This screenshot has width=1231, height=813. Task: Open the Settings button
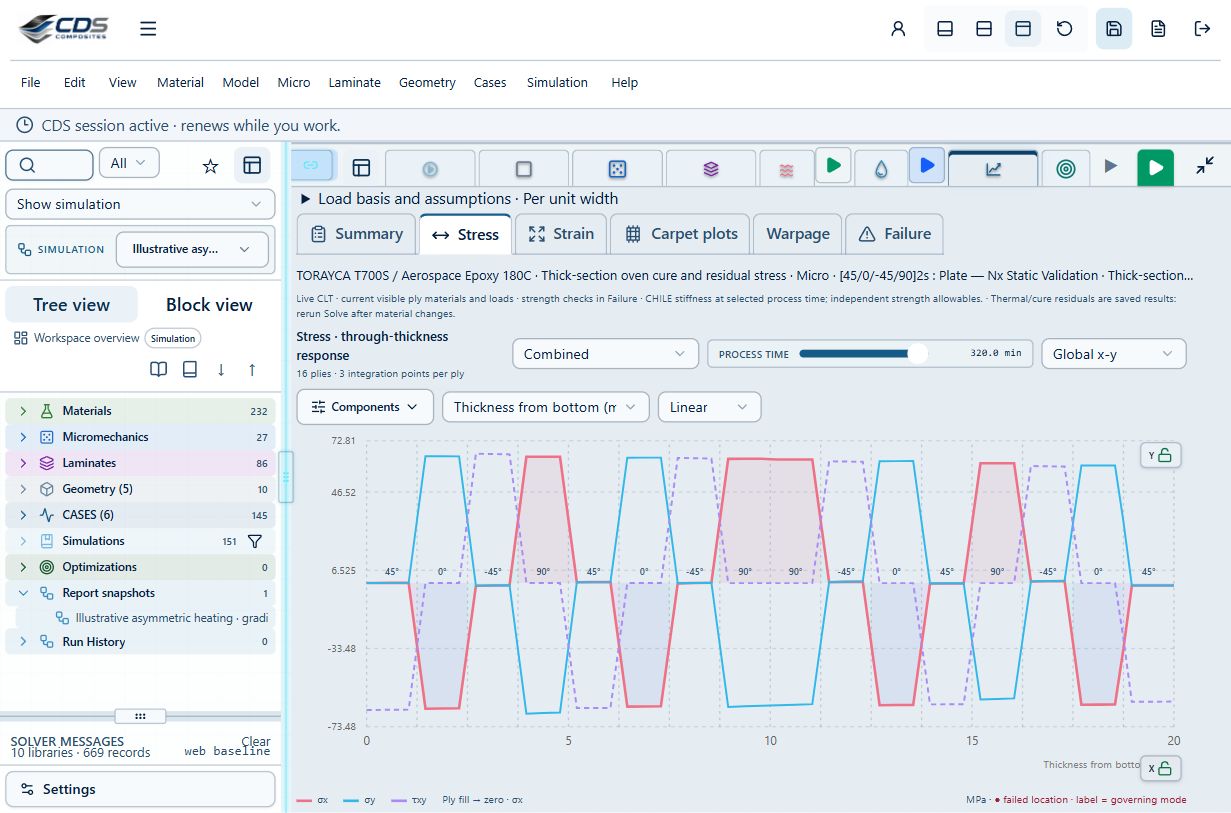click(x=140, y=789)
